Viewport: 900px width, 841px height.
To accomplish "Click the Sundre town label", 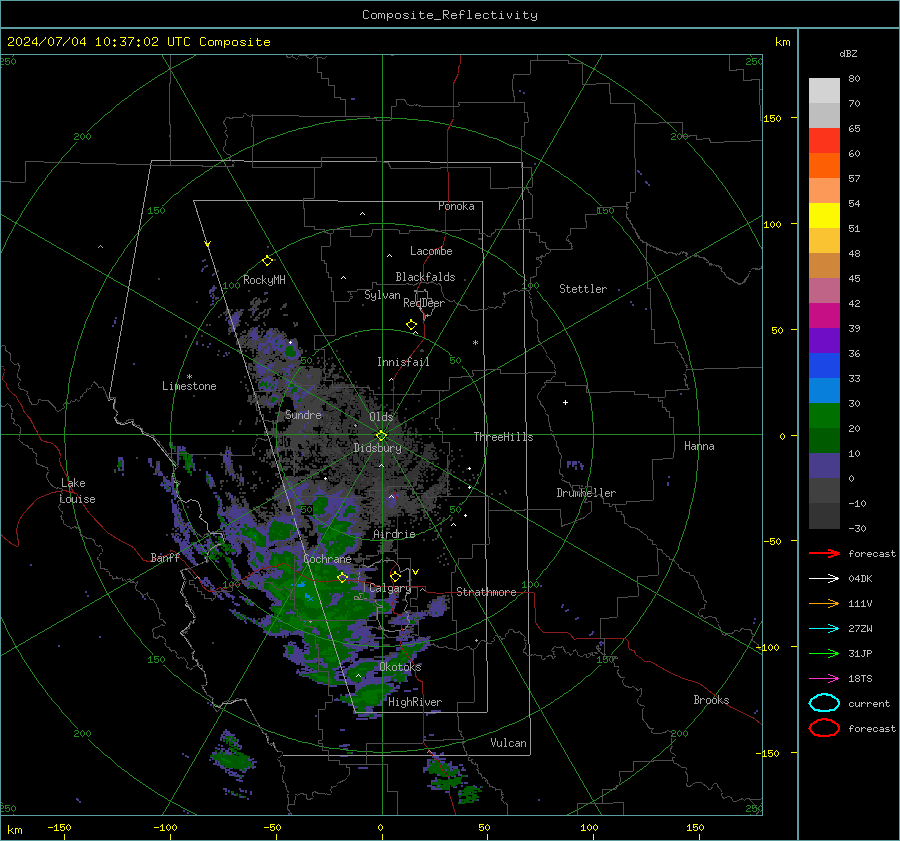I will click(x=303, y=415).
